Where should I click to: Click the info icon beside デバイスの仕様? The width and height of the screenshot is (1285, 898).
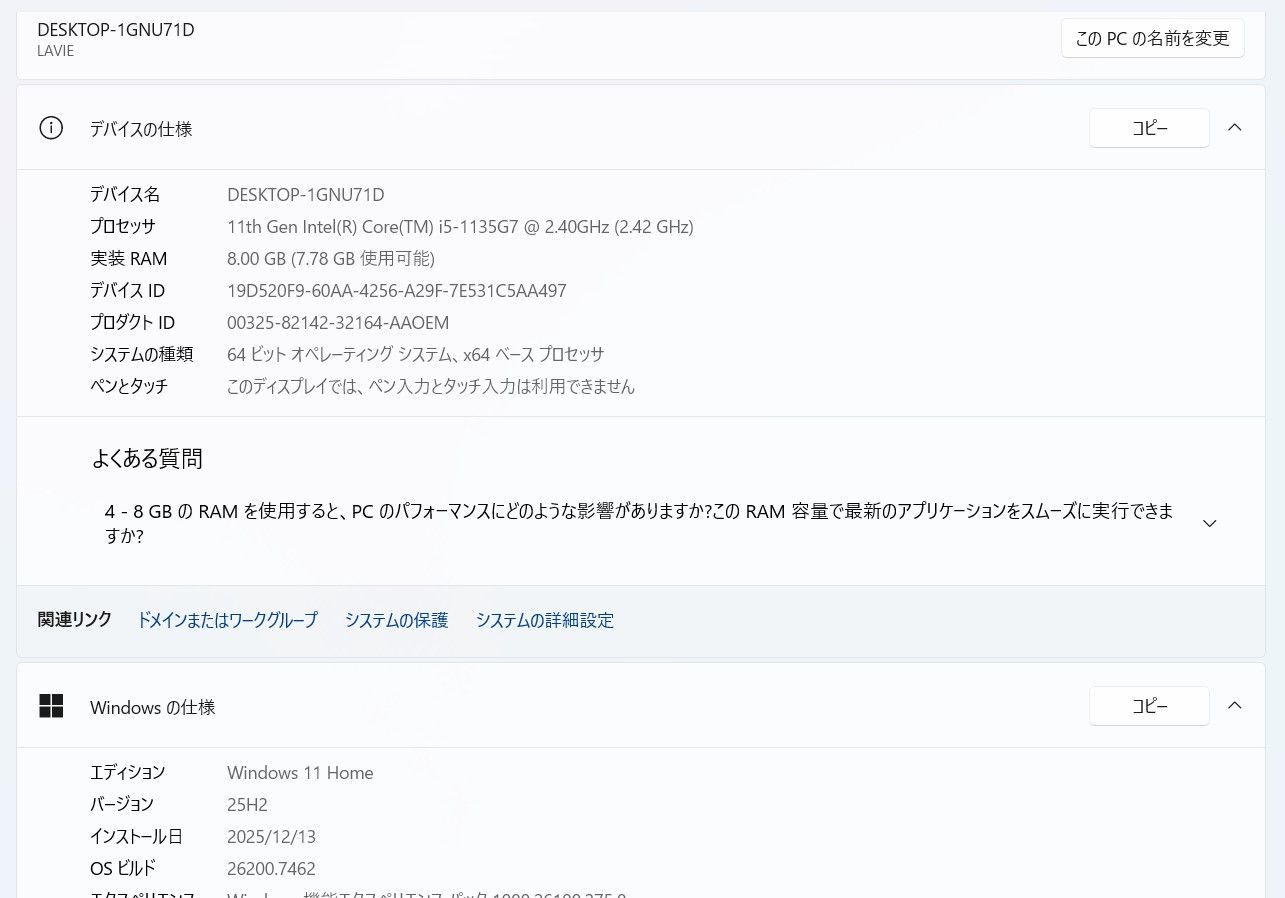pyautogui.click(x=51, y=128)
